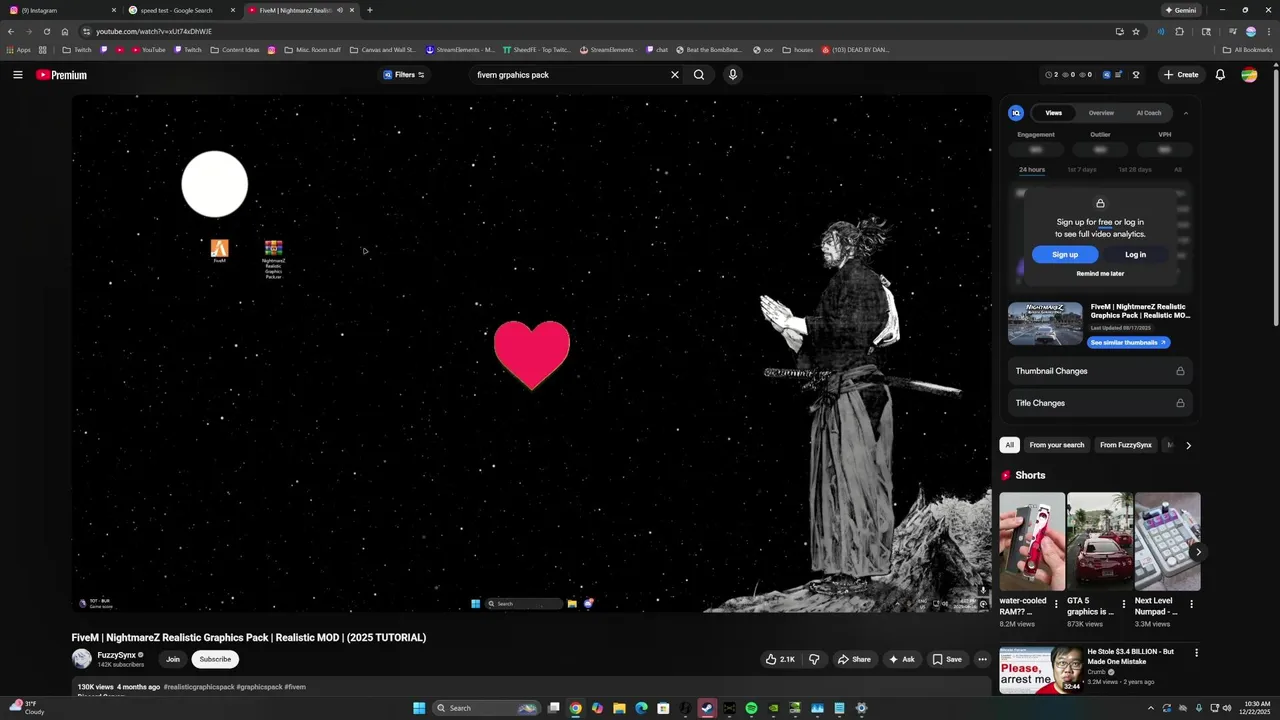The width and height of the screenshot is (1280, 720).
Task: Switch to the Instagram browser tab
Action: [60, 10]
